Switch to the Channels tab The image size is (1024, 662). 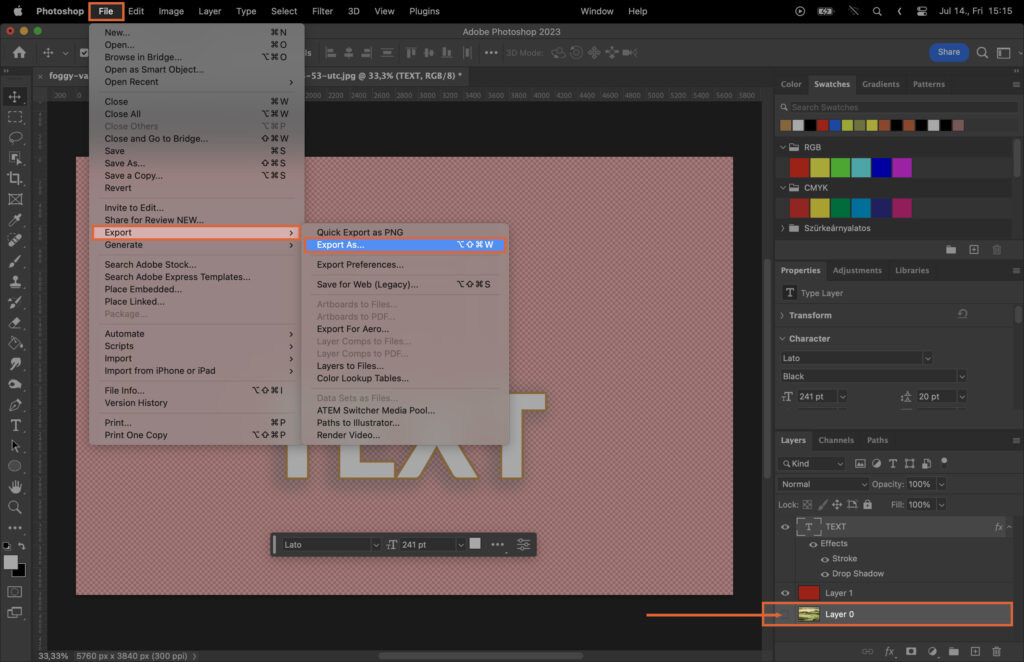[837, 440]
